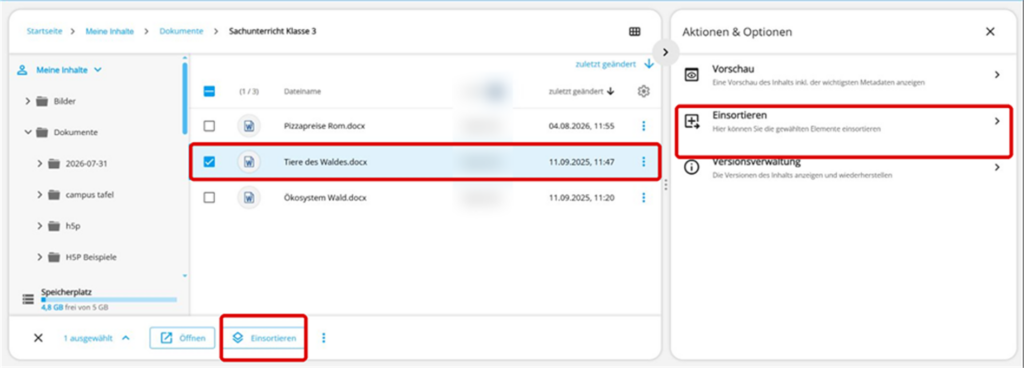Viewport: 1024px width, 368px height.
Task: Check Pizzapreise Rom.docx checkbox
Action: 209,126
